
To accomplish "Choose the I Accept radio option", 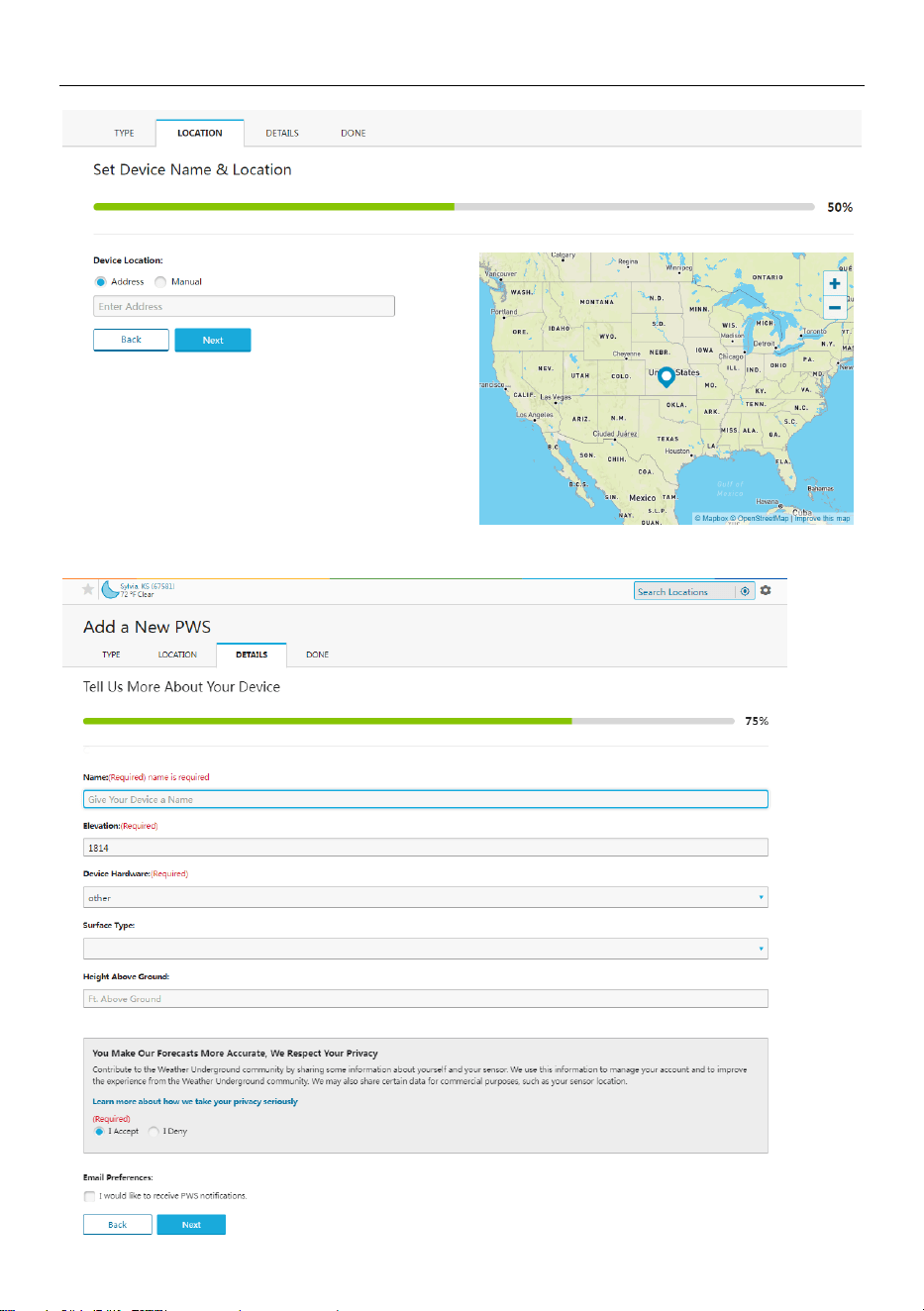I will (99, 1131).
